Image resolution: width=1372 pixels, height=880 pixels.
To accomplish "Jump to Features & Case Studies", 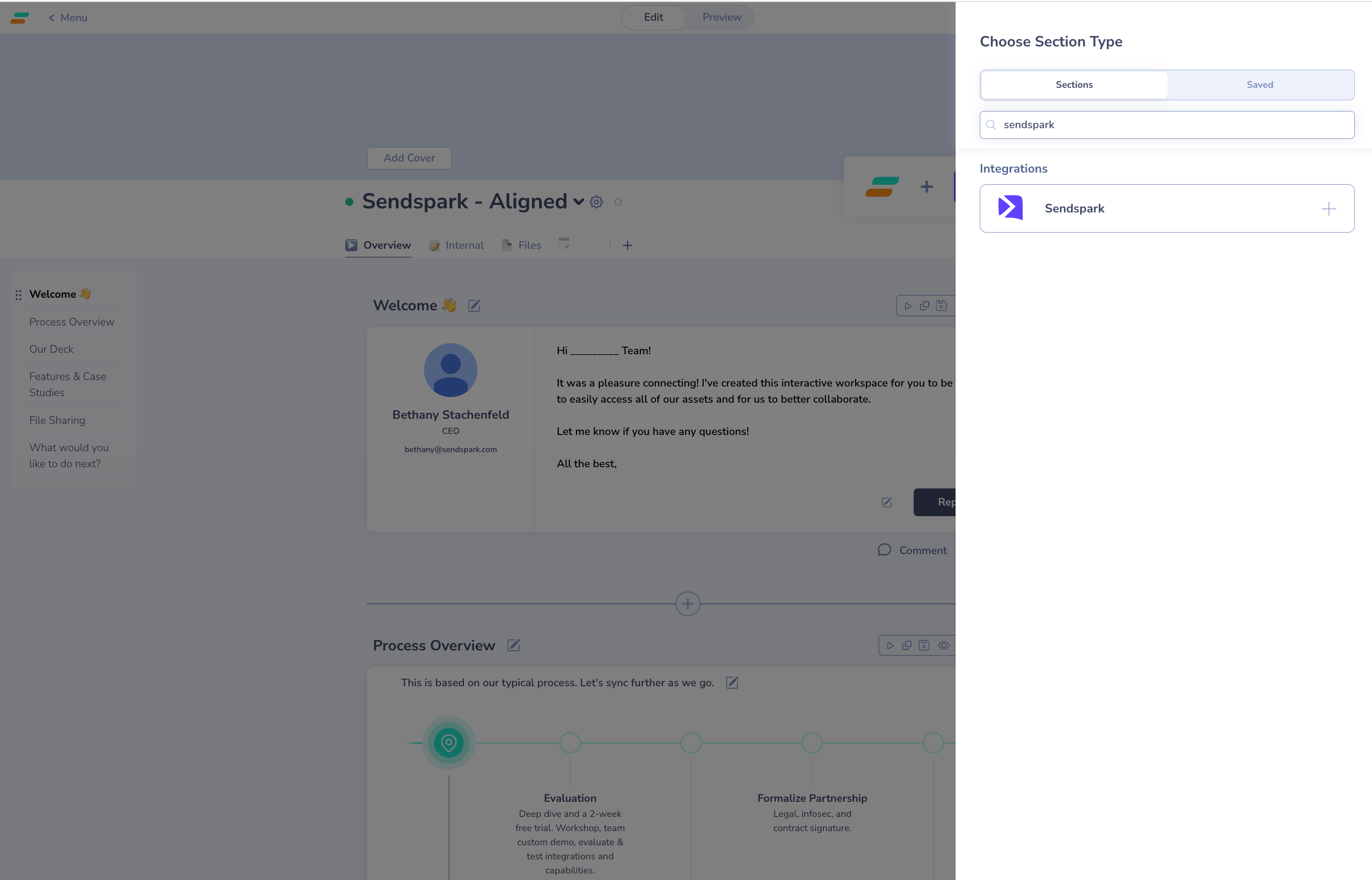I will coord(68,384).
